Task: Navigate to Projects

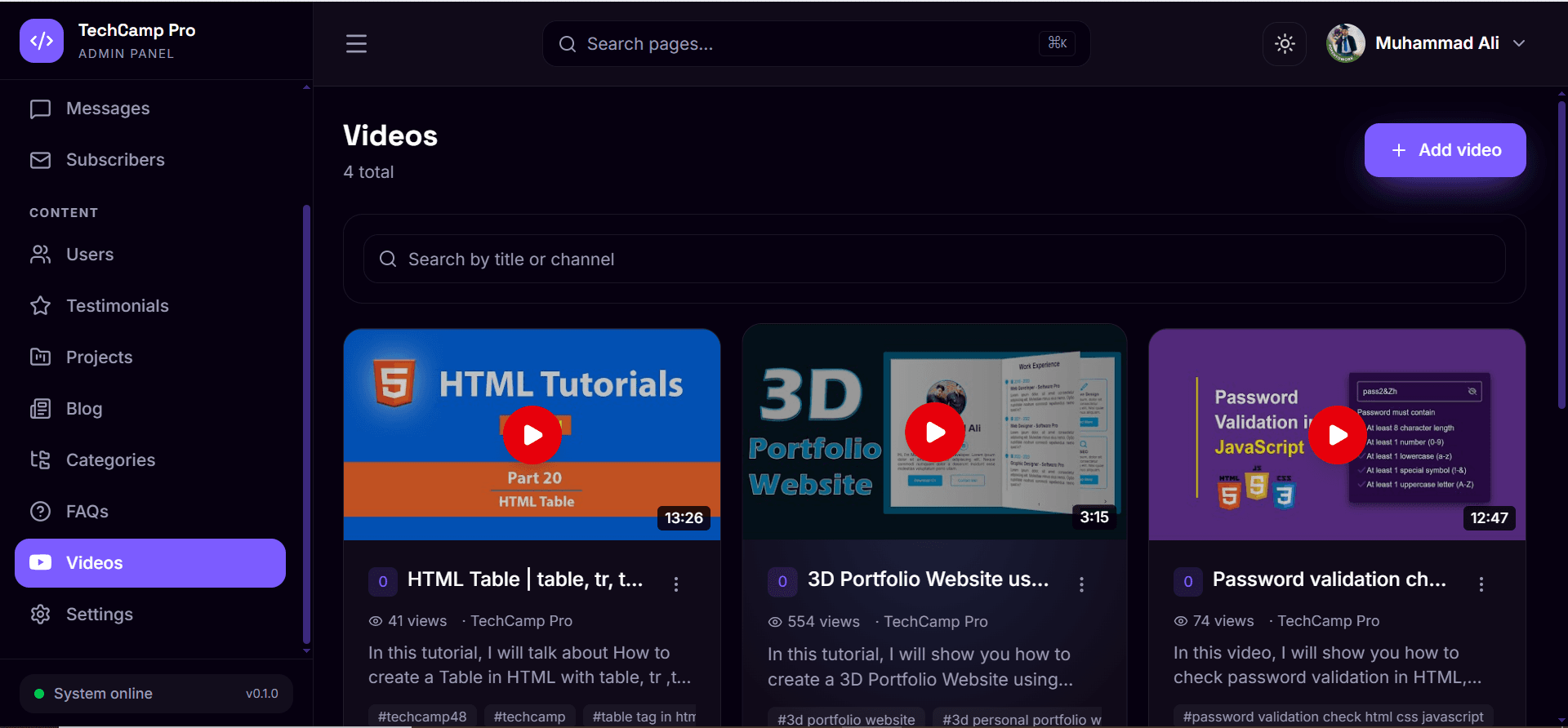Action: coord(150,357)
